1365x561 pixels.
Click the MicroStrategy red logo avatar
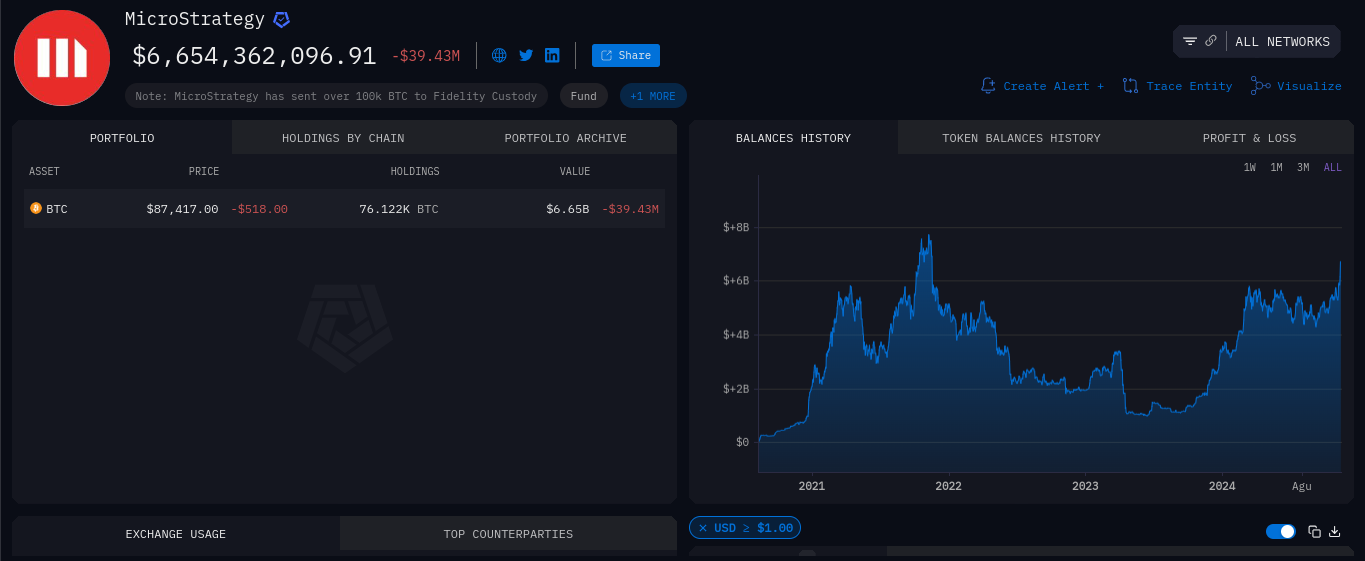point(62,58)
